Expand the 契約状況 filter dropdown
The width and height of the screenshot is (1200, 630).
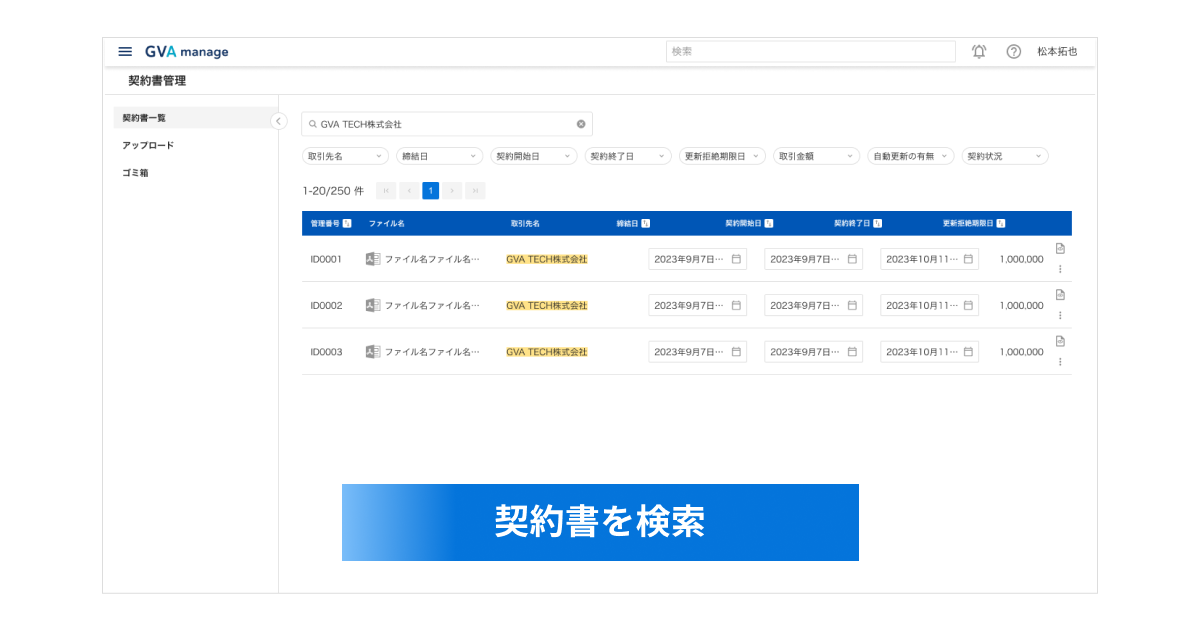1005,156
